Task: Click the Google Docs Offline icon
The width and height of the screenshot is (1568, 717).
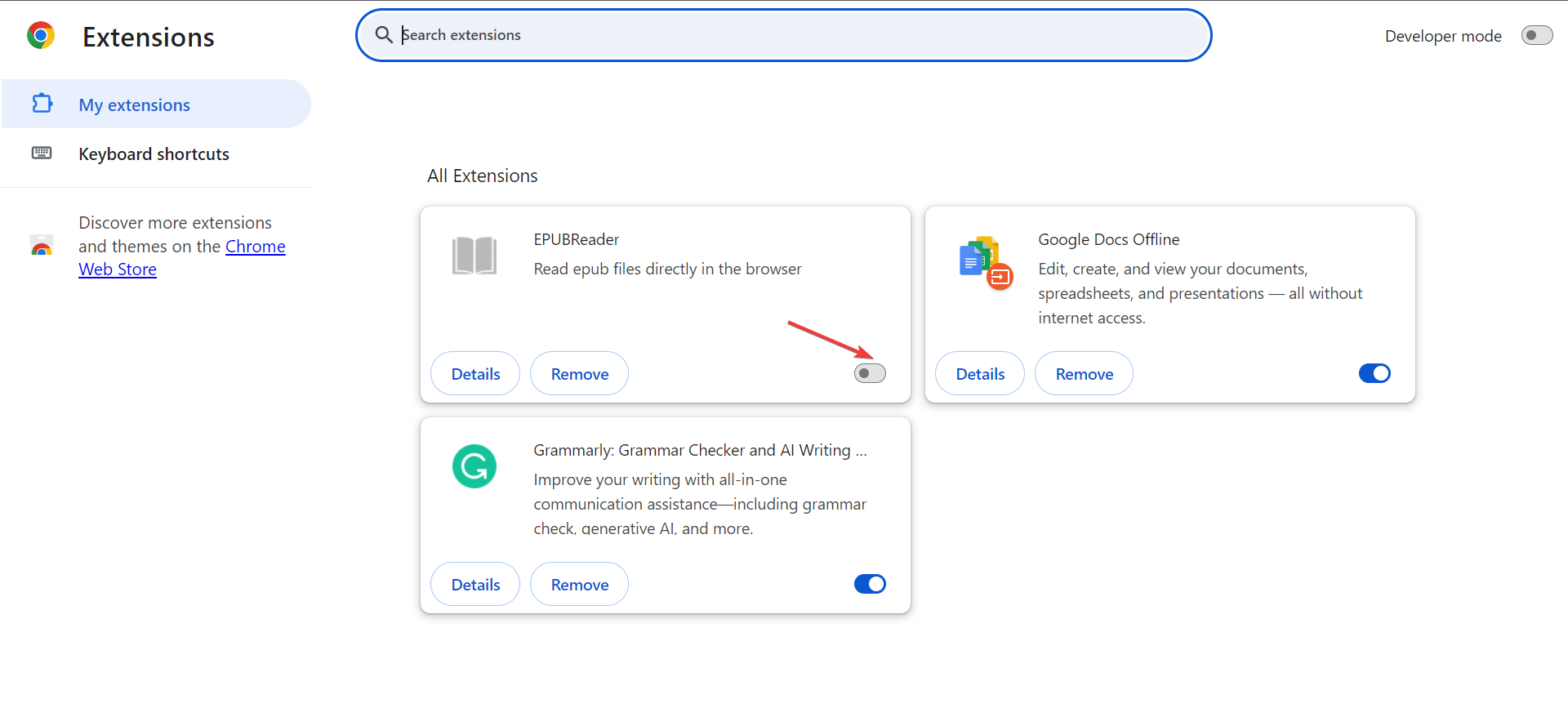Action: click(x=986, y=263)
